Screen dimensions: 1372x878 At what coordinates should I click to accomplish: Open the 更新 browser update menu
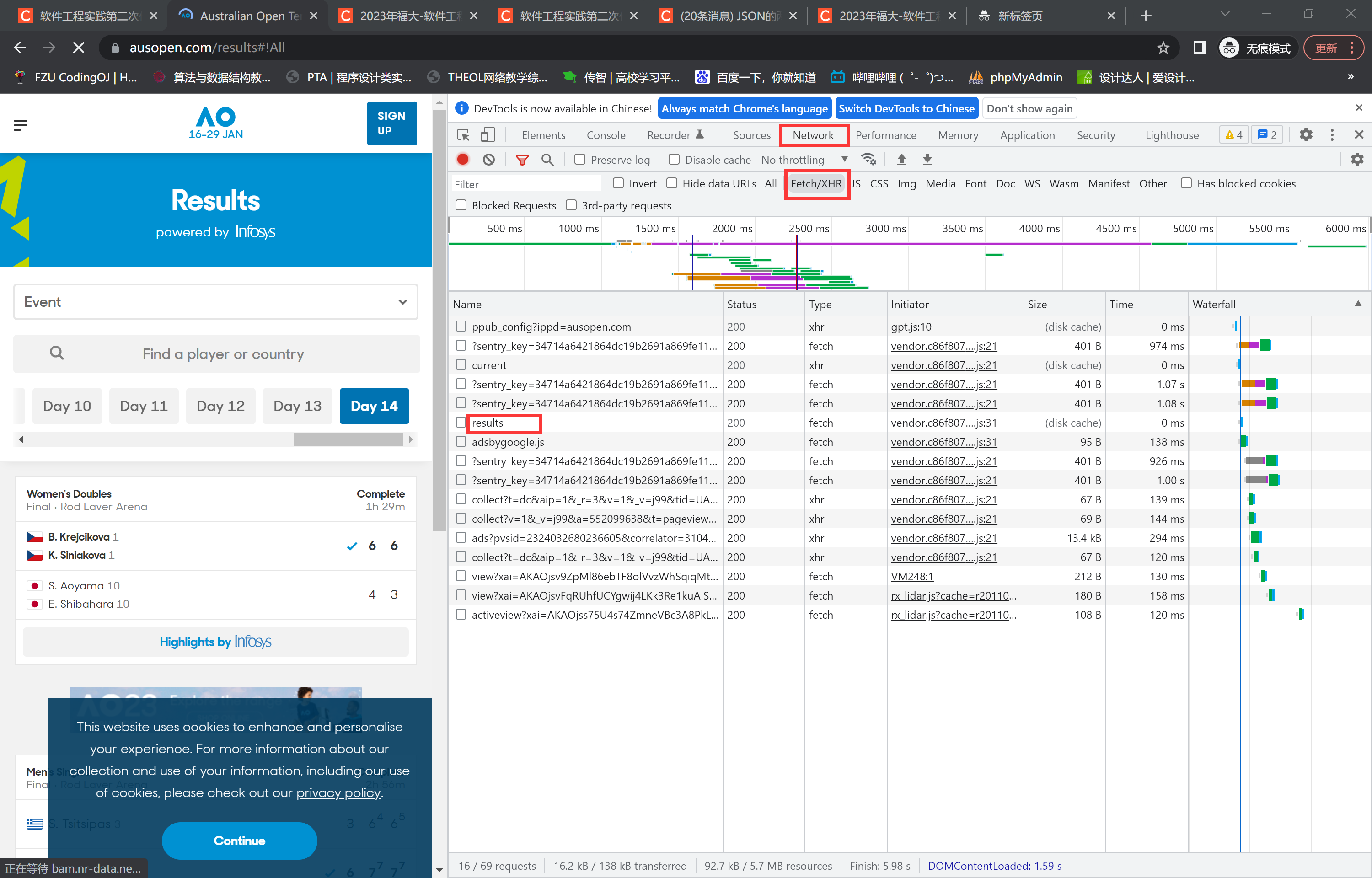coord(1334,48)
